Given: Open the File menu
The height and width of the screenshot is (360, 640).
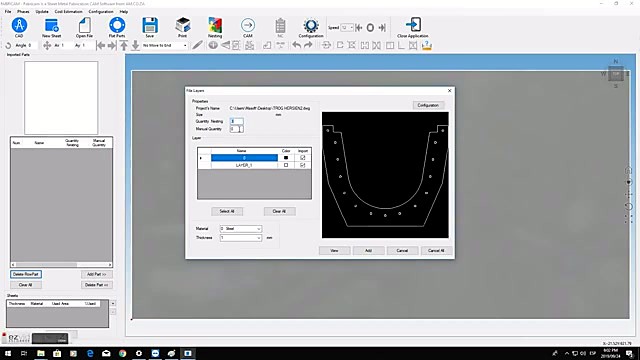Looking at the screenshot, I should pyautogui.click(x=8, y=11).
